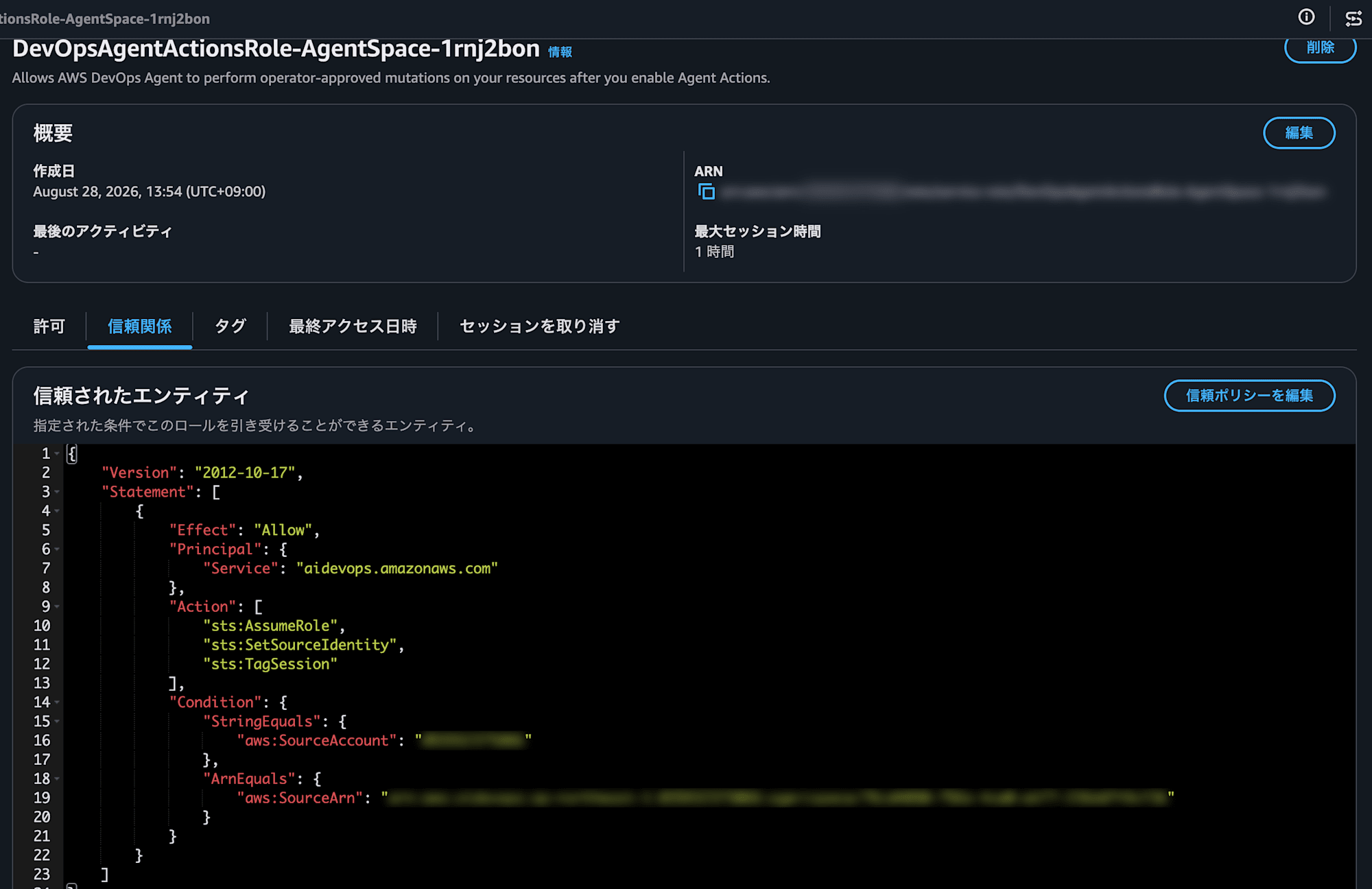
Task: Click the "StringEquals" key on line 15
Action: click(x=262, y=722)
